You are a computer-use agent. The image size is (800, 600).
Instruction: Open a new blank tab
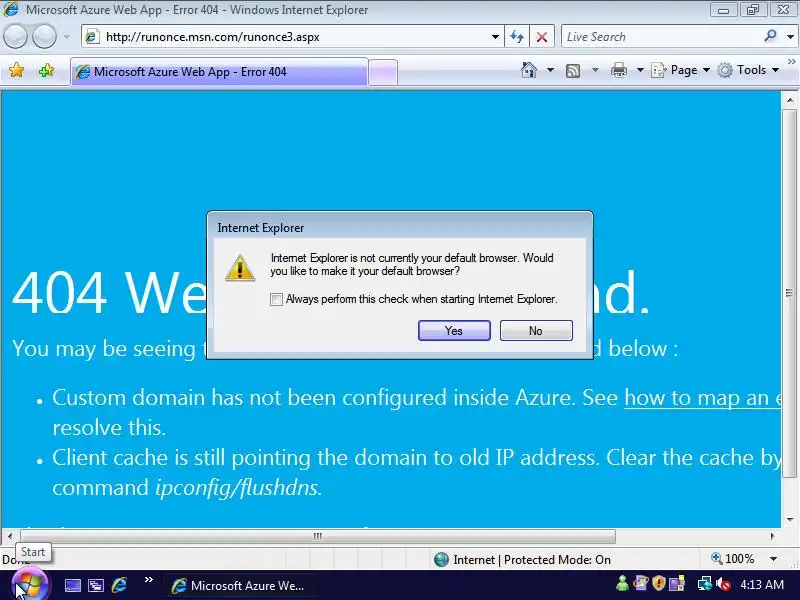[x=383, y=72]
